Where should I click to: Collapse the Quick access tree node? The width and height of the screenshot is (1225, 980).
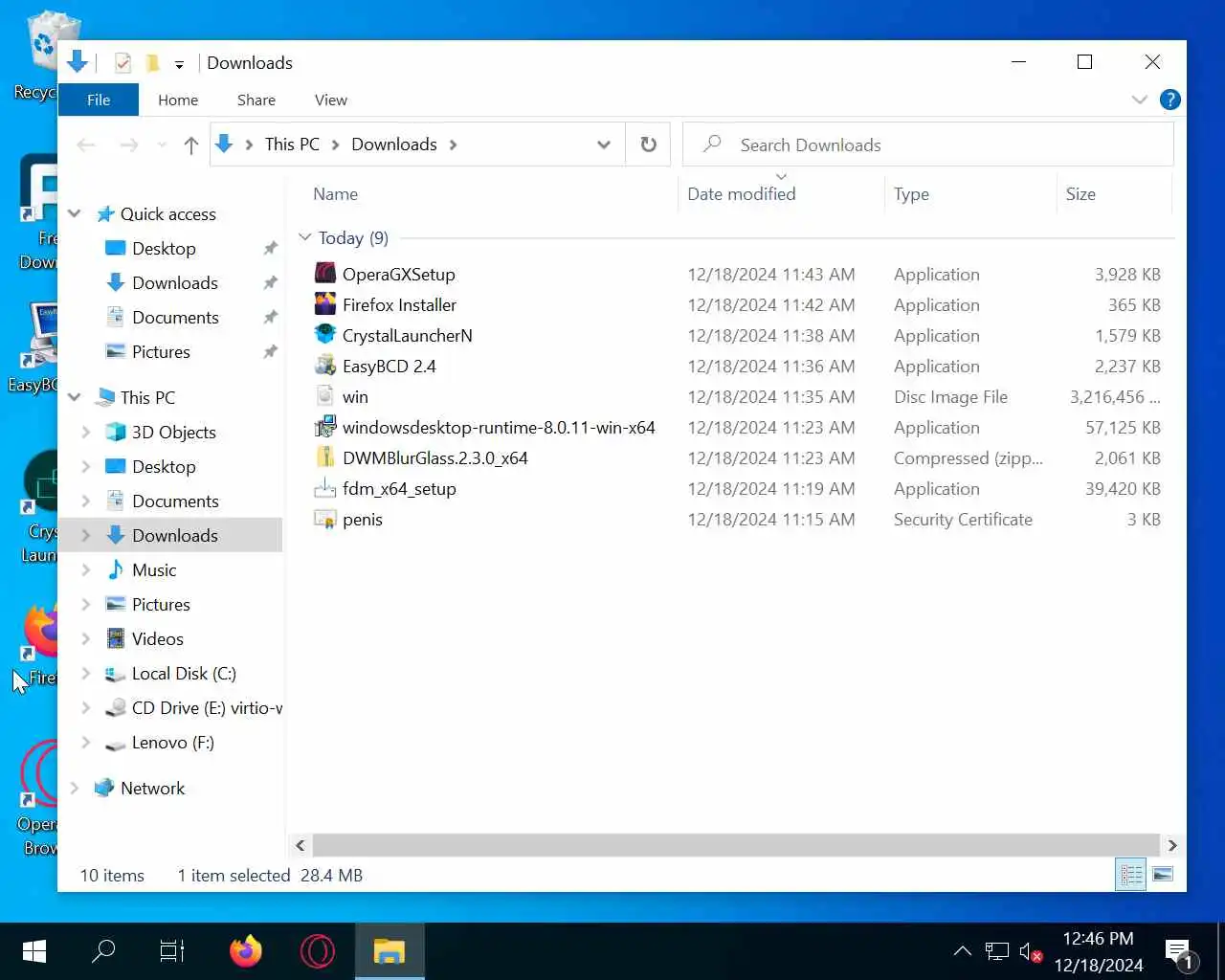click(x=75, y=214)
